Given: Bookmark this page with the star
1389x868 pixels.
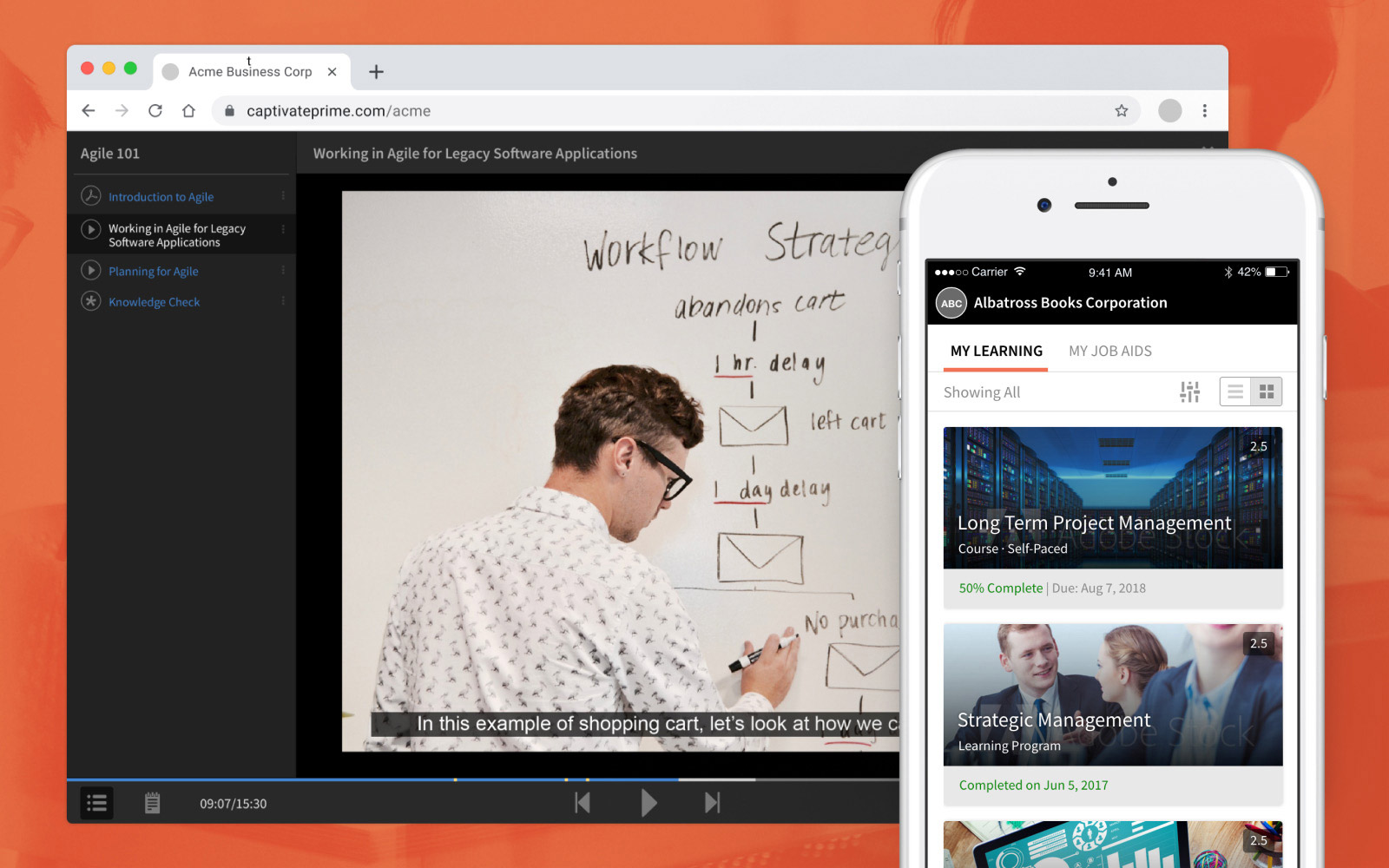Looking at the screenshot, I should point(1122,111).
